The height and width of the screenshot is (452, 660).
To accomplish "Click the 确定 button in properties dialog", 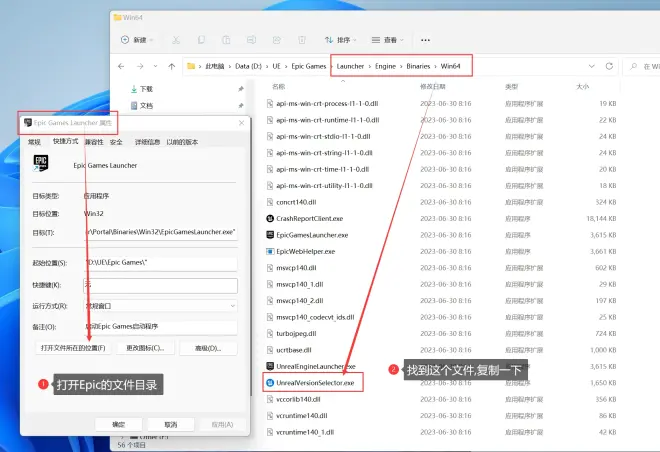I will click(118, 424).
